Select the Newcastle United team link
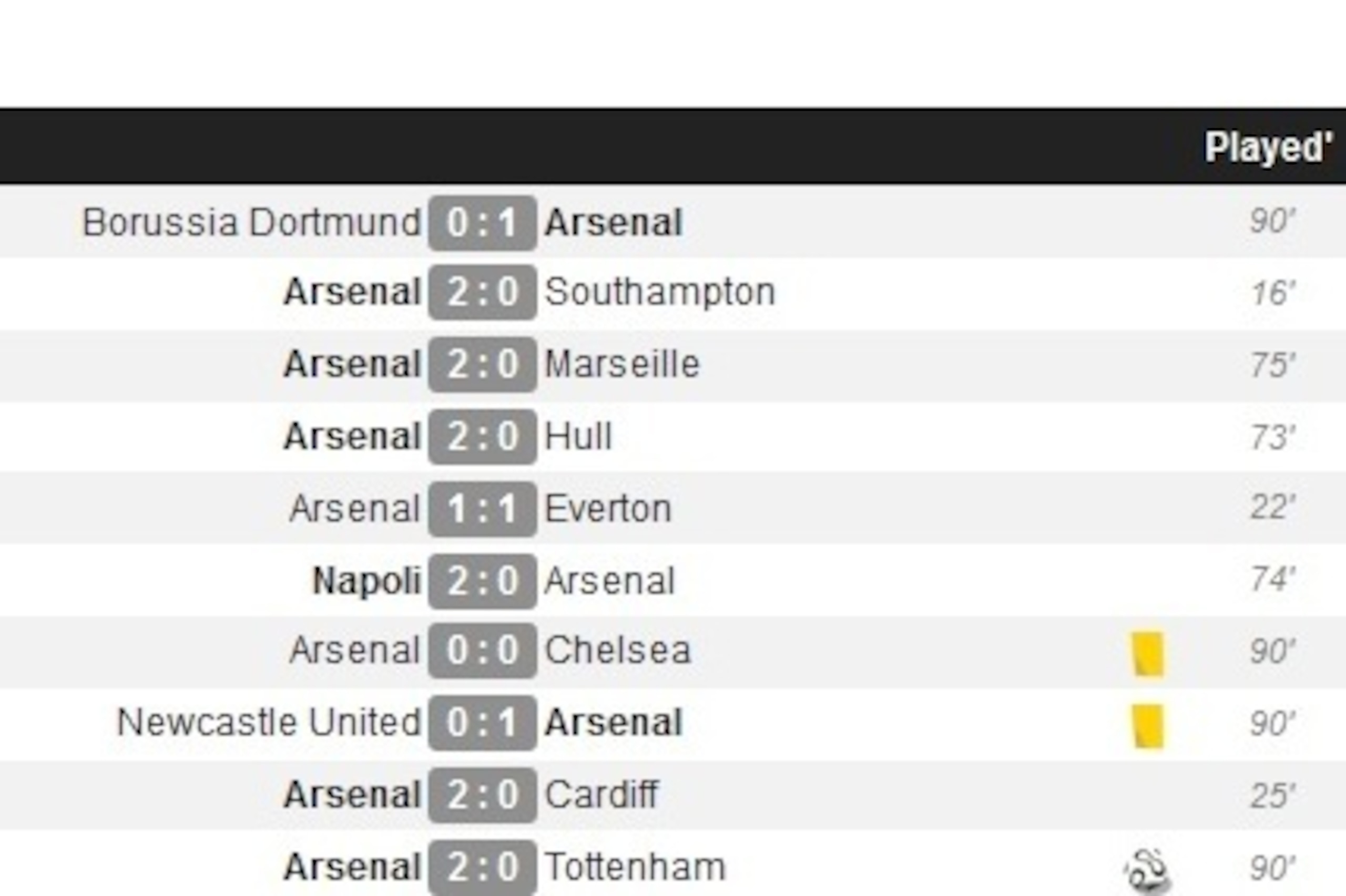Image resolution: width=1346 pixels, height=896 pixels. pos(269,722)
